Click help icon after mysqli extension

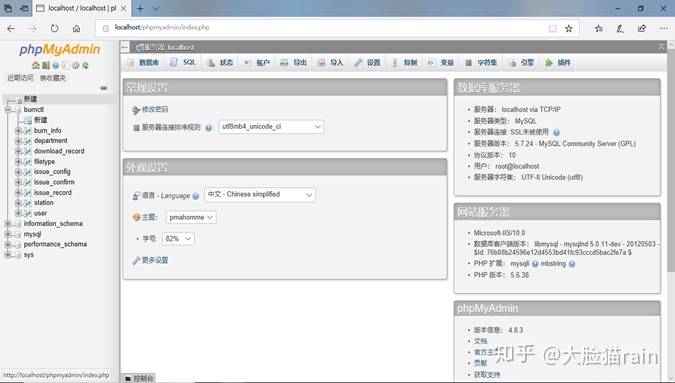(535, 264)
